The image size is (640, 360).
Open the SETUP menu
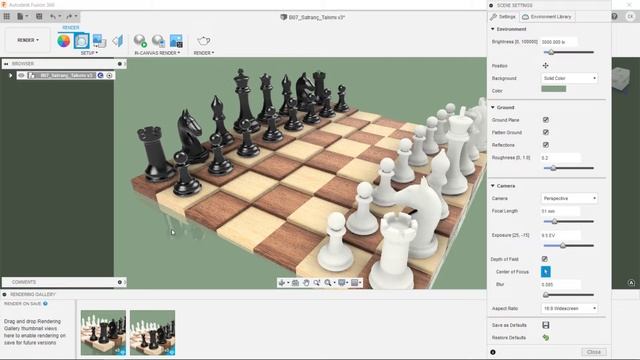pyautogui.click(x=89, y=53)
